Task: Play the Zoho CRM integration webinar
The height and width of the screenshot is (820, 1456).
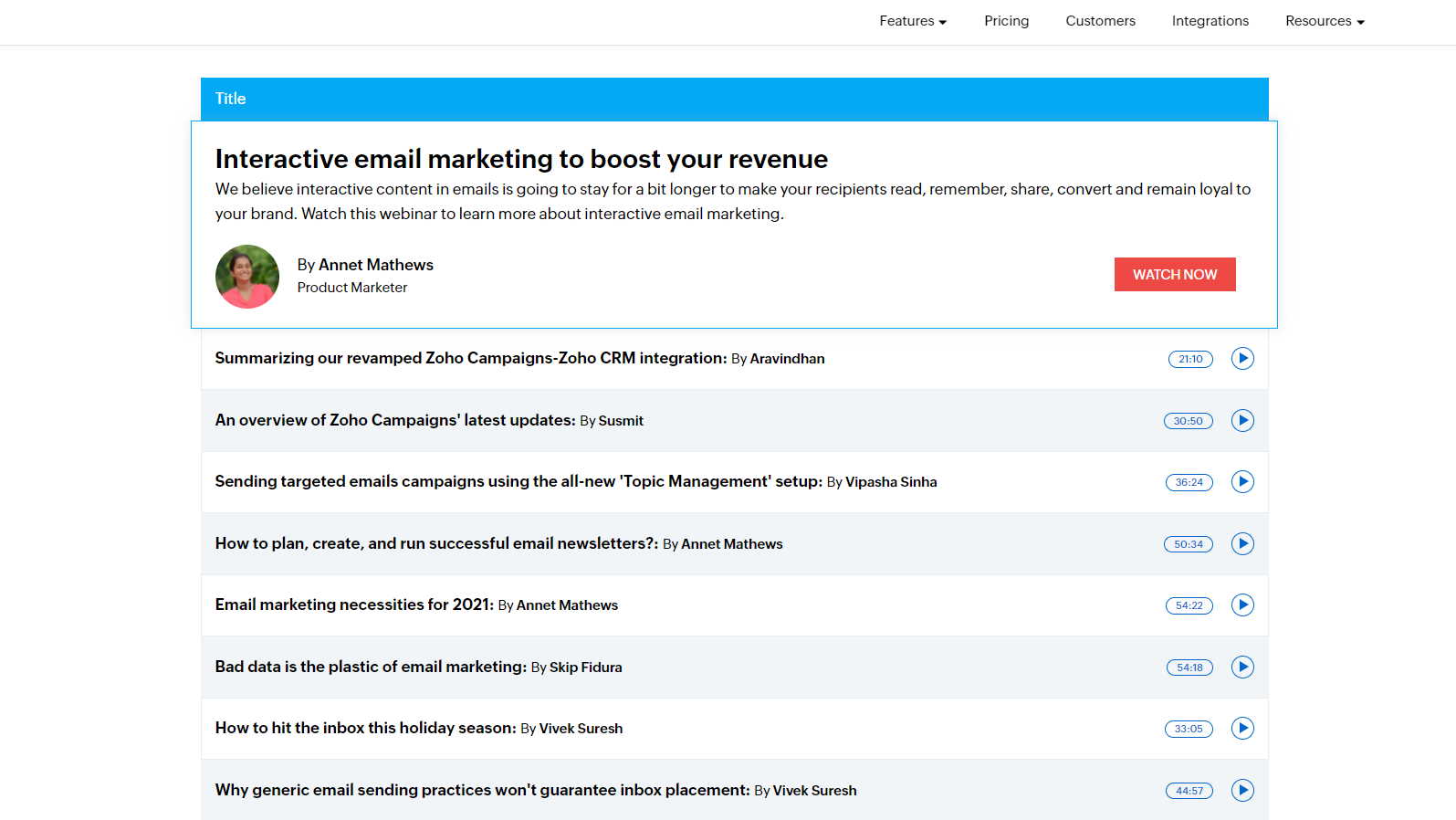Action: (1242, 359)
